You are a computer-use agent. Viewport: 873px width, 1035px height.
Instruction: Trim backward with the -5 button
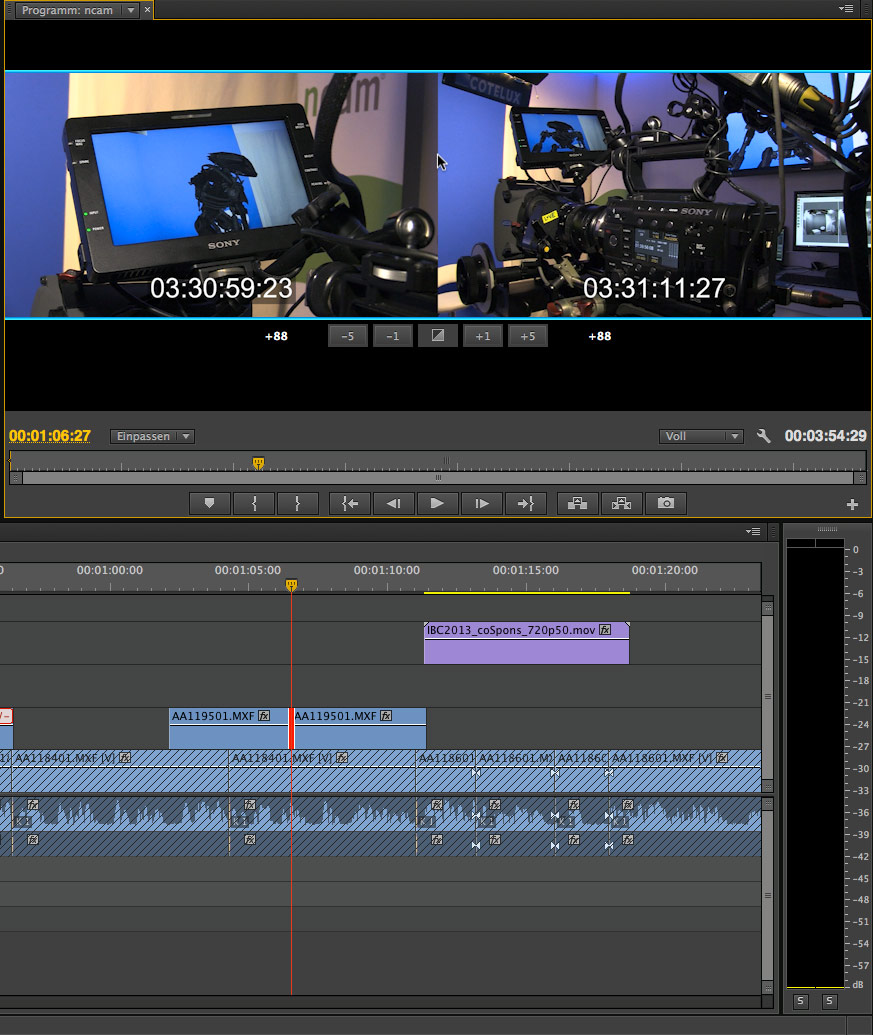(x=348, y=336)
